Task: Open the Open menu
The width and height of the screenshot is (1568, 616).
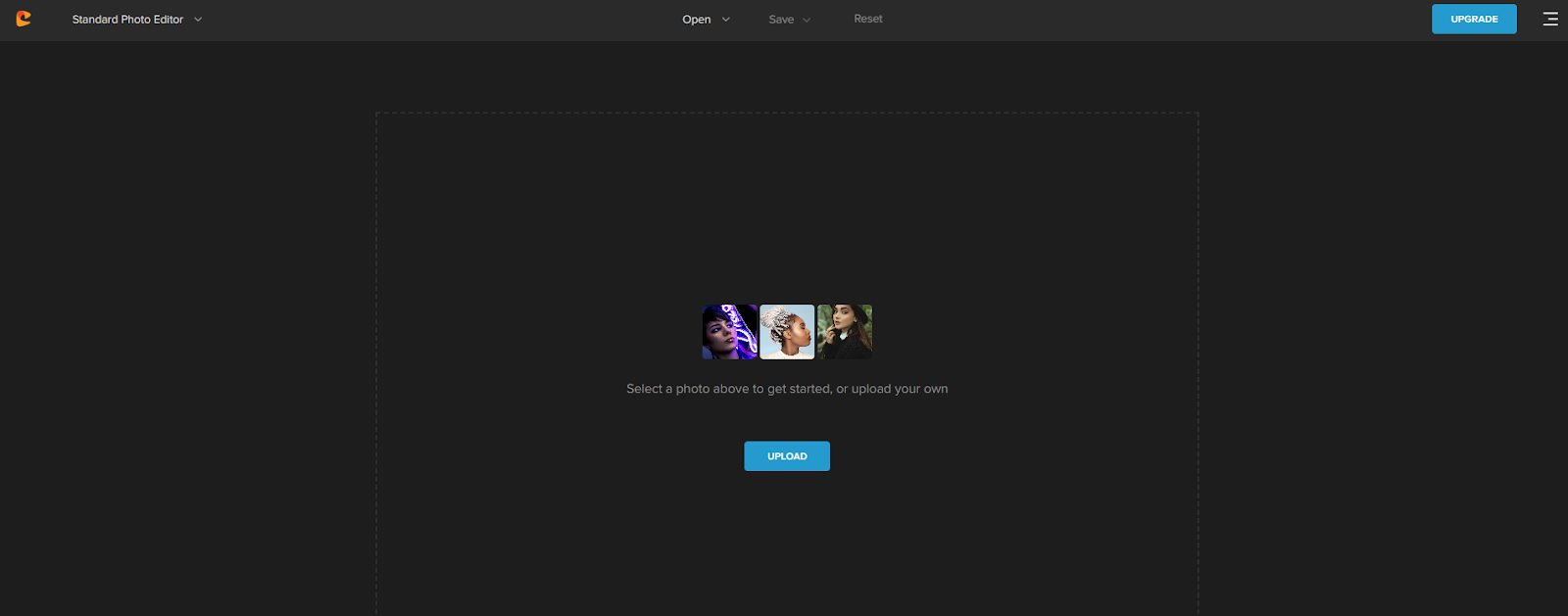Action: (697, 20)
